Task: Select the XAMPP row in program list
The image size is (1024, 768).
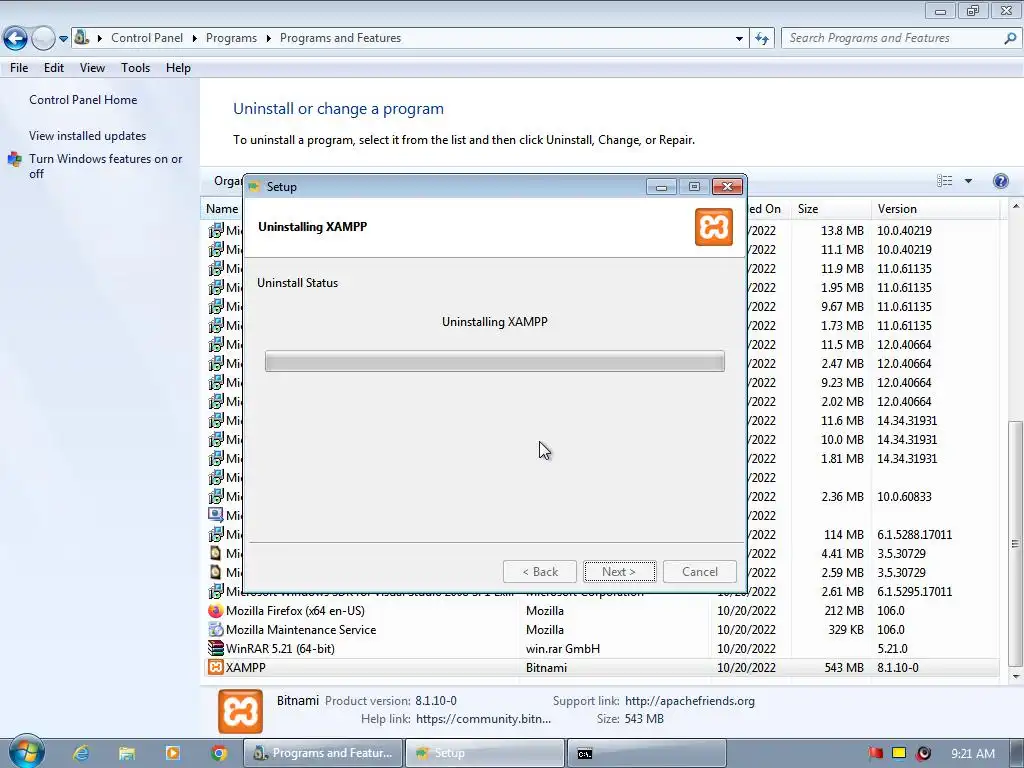Action: pos(600,667)
